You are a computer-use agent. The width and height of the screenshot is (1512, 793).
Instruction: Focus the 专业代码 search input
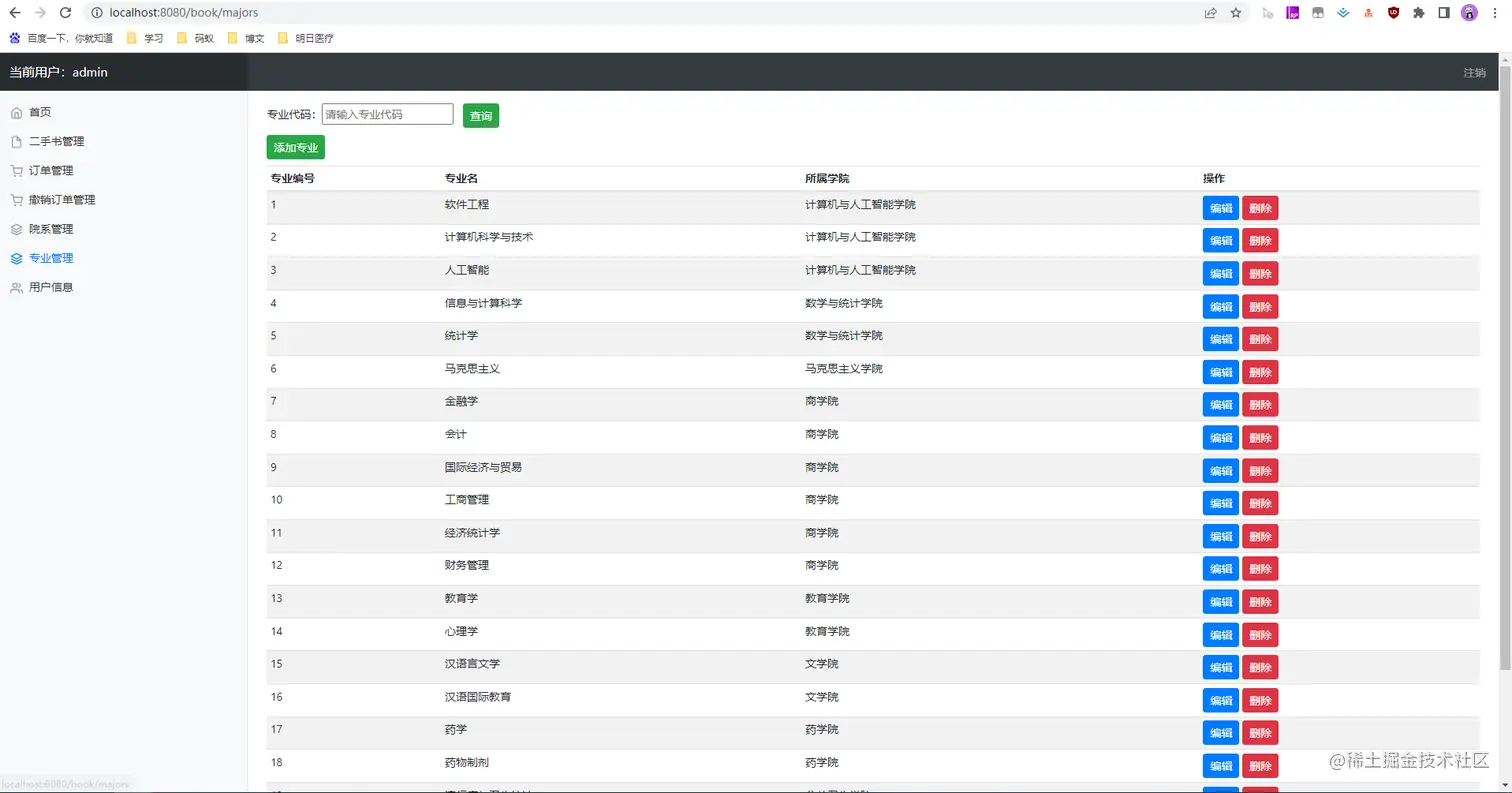[x=387, y=115]
